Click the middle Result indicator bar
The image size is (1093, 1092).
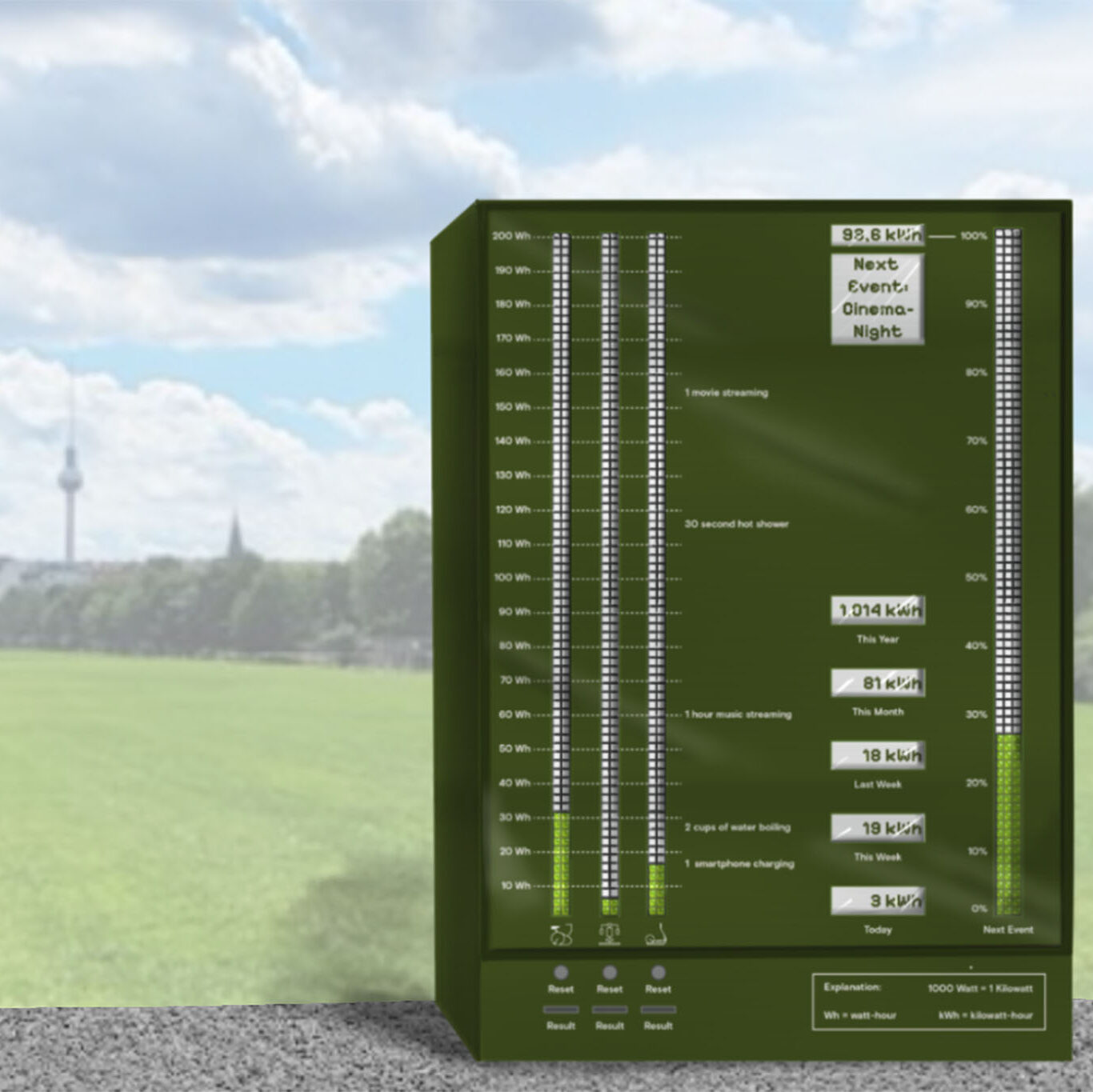(610, 1010)
